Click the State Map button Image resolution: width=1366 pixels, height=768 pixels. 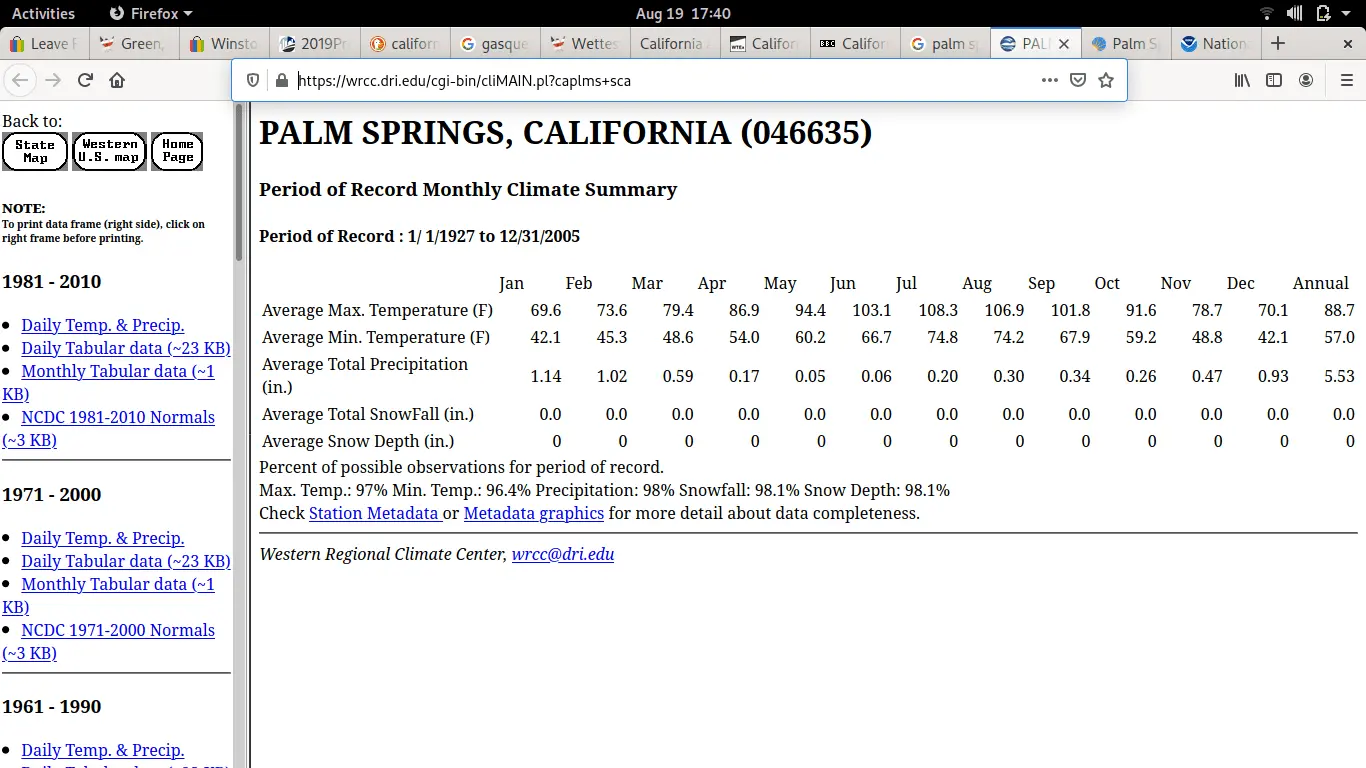[x=35, y=152]
